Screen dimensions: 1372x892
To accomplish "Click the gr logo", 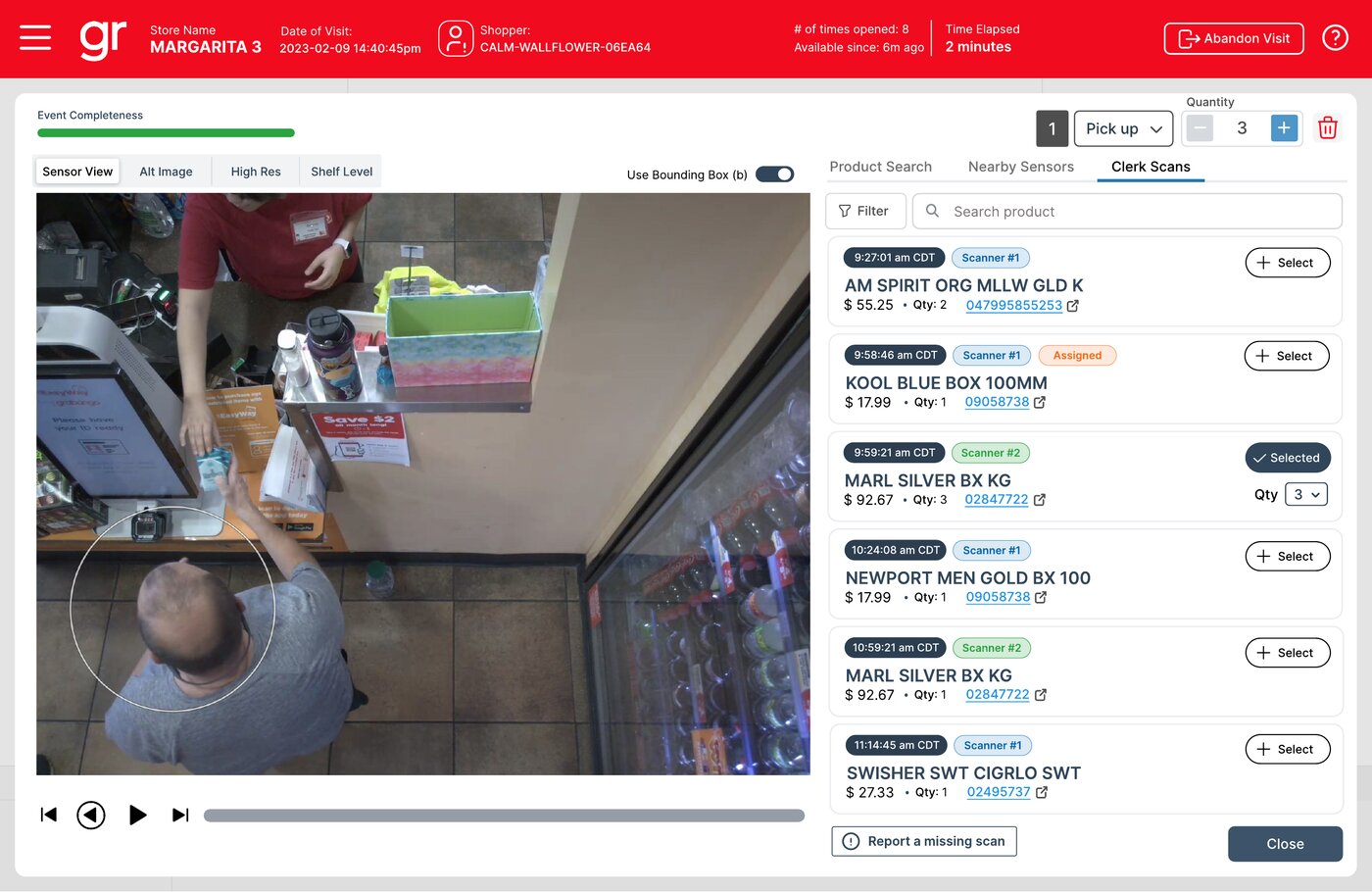I will tap(103, 39).
